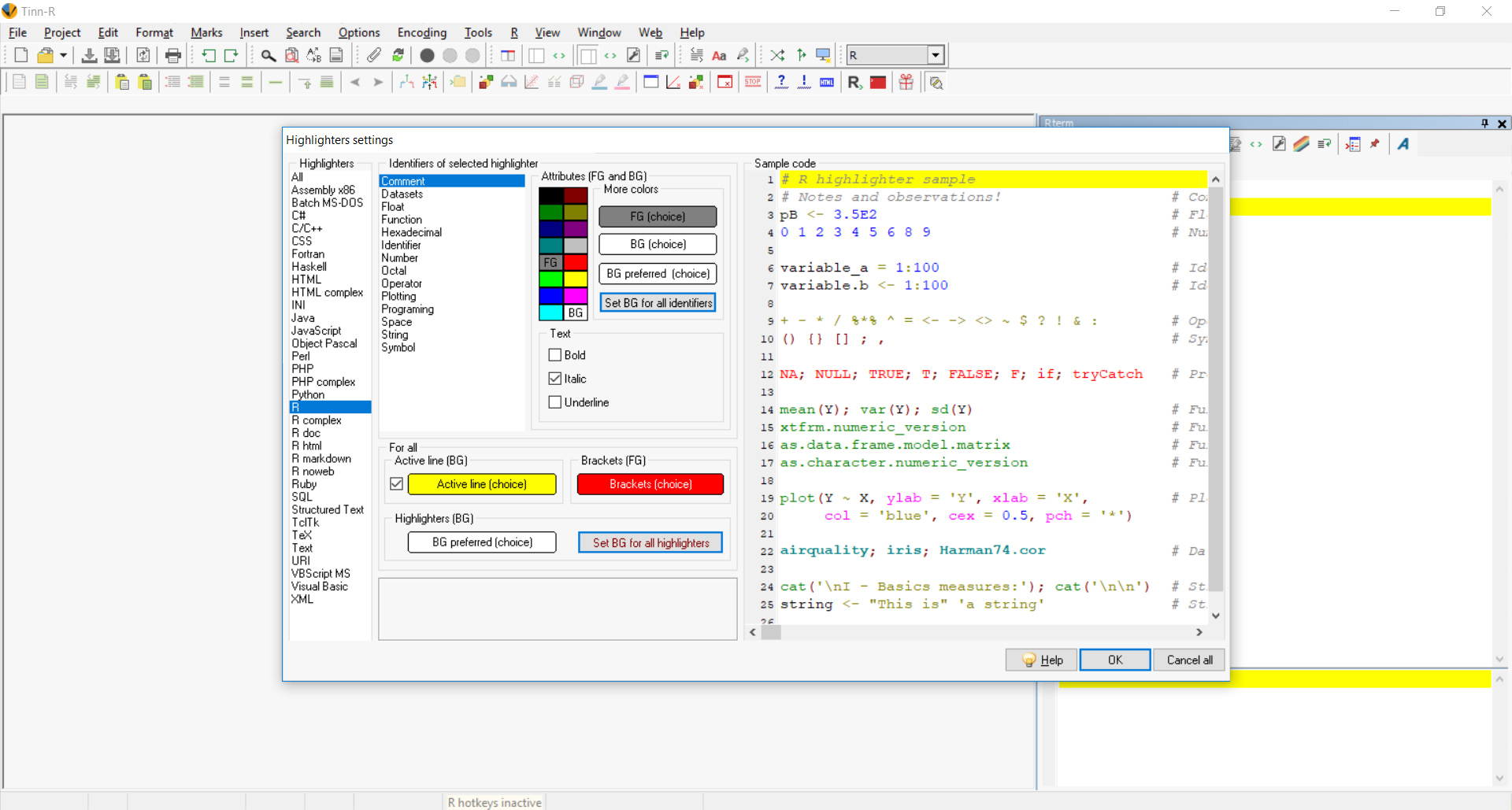
Task: Click the OK button in dialog
Action: click(1115, 660)
